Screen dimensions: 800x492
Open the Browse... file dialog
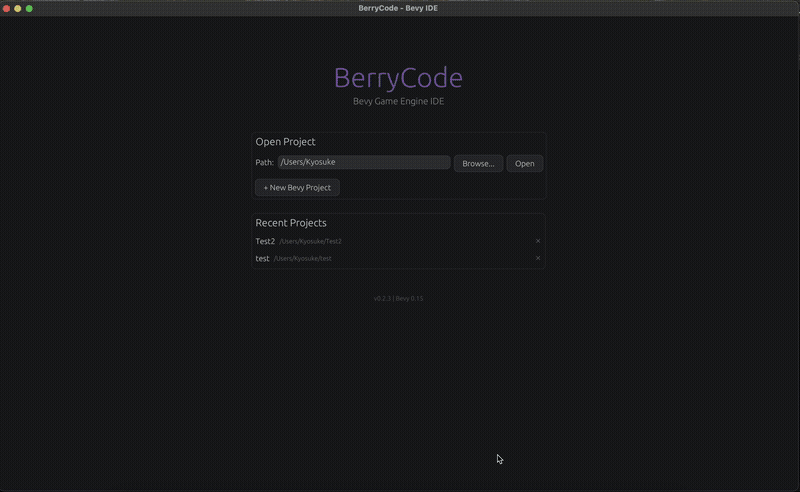pyautogui.click(x=478, y=164)
